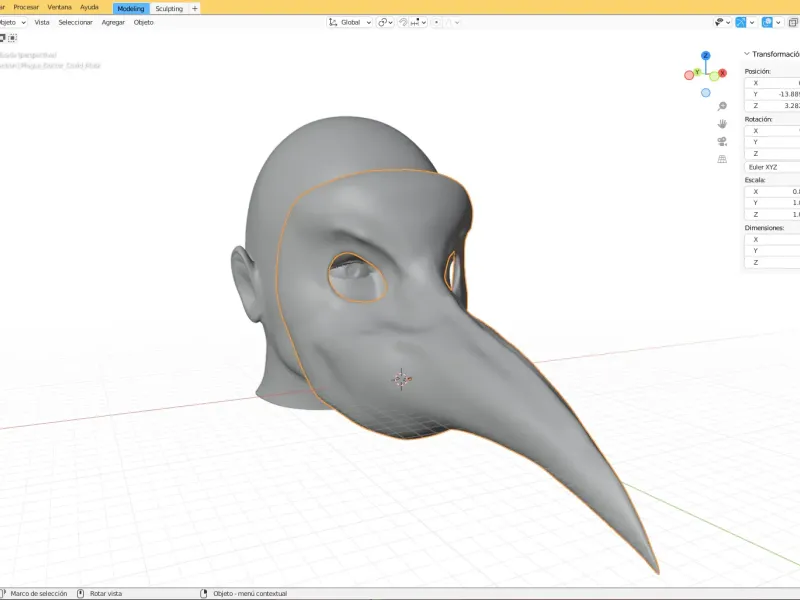Open proportional falloff dropdown

pyautogui.click(x=452, y=22)
